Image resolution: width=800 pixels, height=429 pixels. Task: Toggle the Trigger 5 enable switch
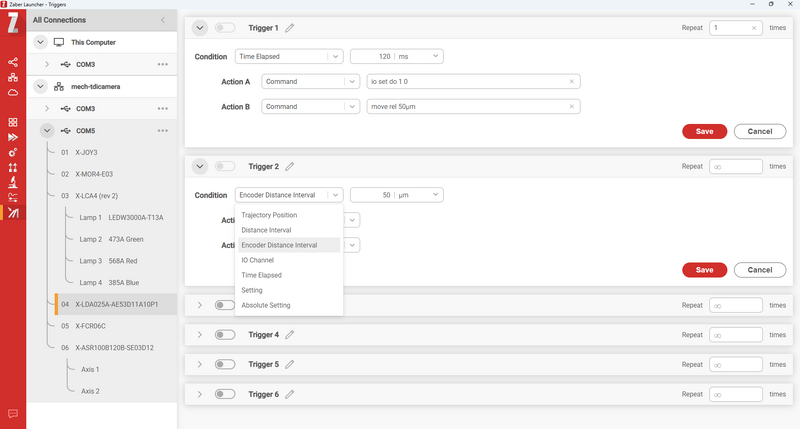point(224,364)
